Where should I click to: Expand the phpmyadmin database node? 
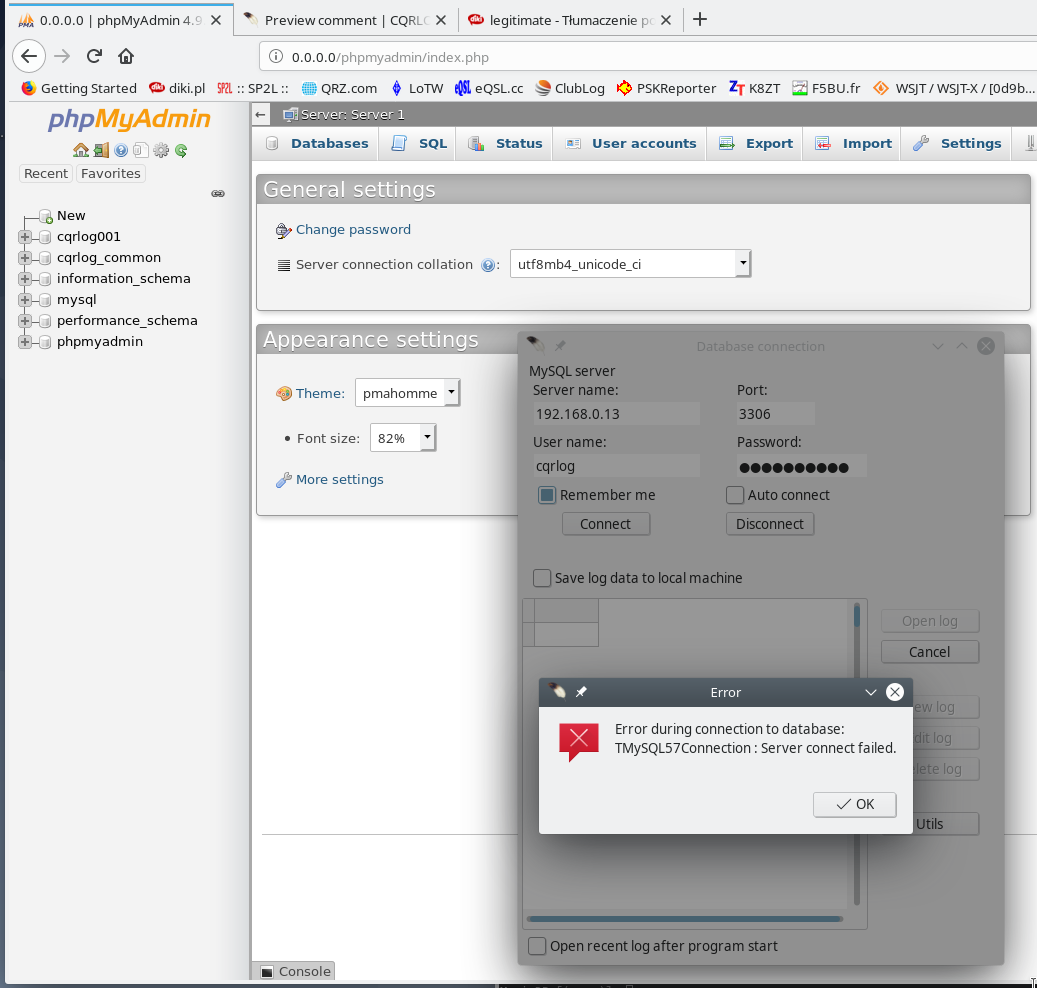[x=25, y=342]
